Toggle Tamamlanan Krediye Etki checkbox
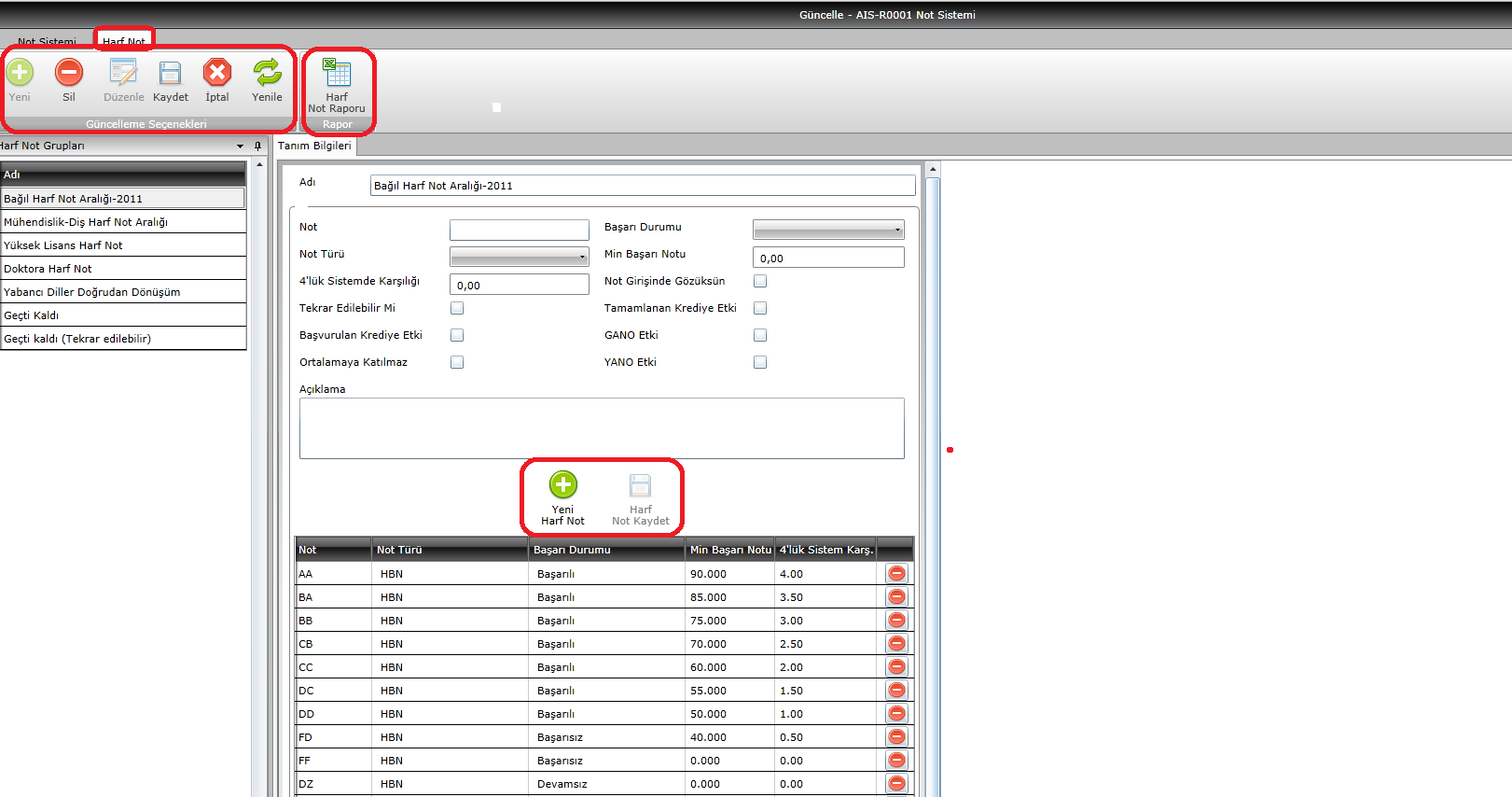Image resolution: width=1512 pixels, height=797 pixels. pyautogui.click(x=760, y=308)
